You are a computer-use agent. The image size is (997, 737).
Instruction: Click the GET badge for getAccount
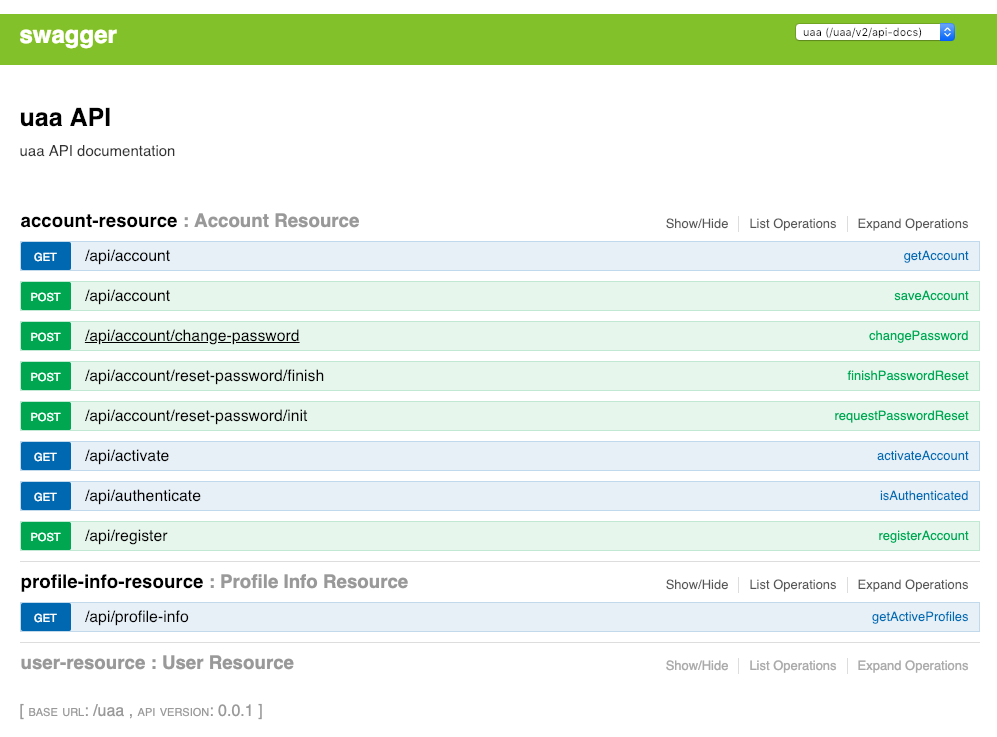pos(45,256)
